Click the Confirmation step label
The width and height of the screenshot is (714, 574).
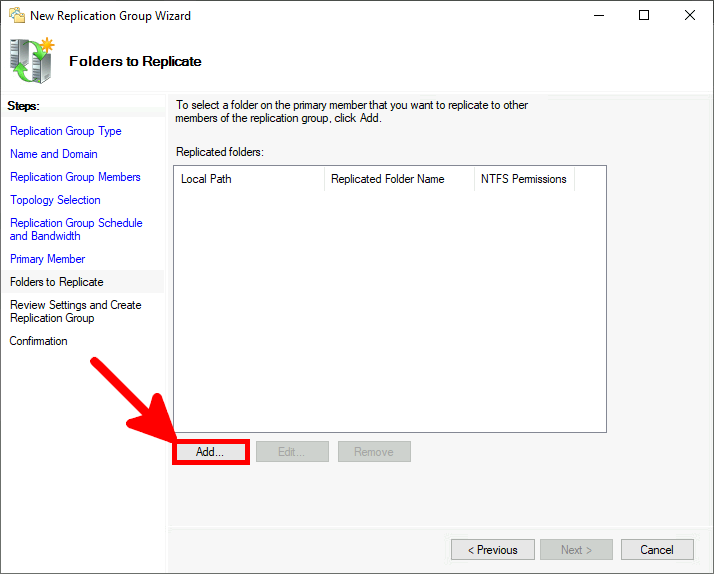point(38,341)
